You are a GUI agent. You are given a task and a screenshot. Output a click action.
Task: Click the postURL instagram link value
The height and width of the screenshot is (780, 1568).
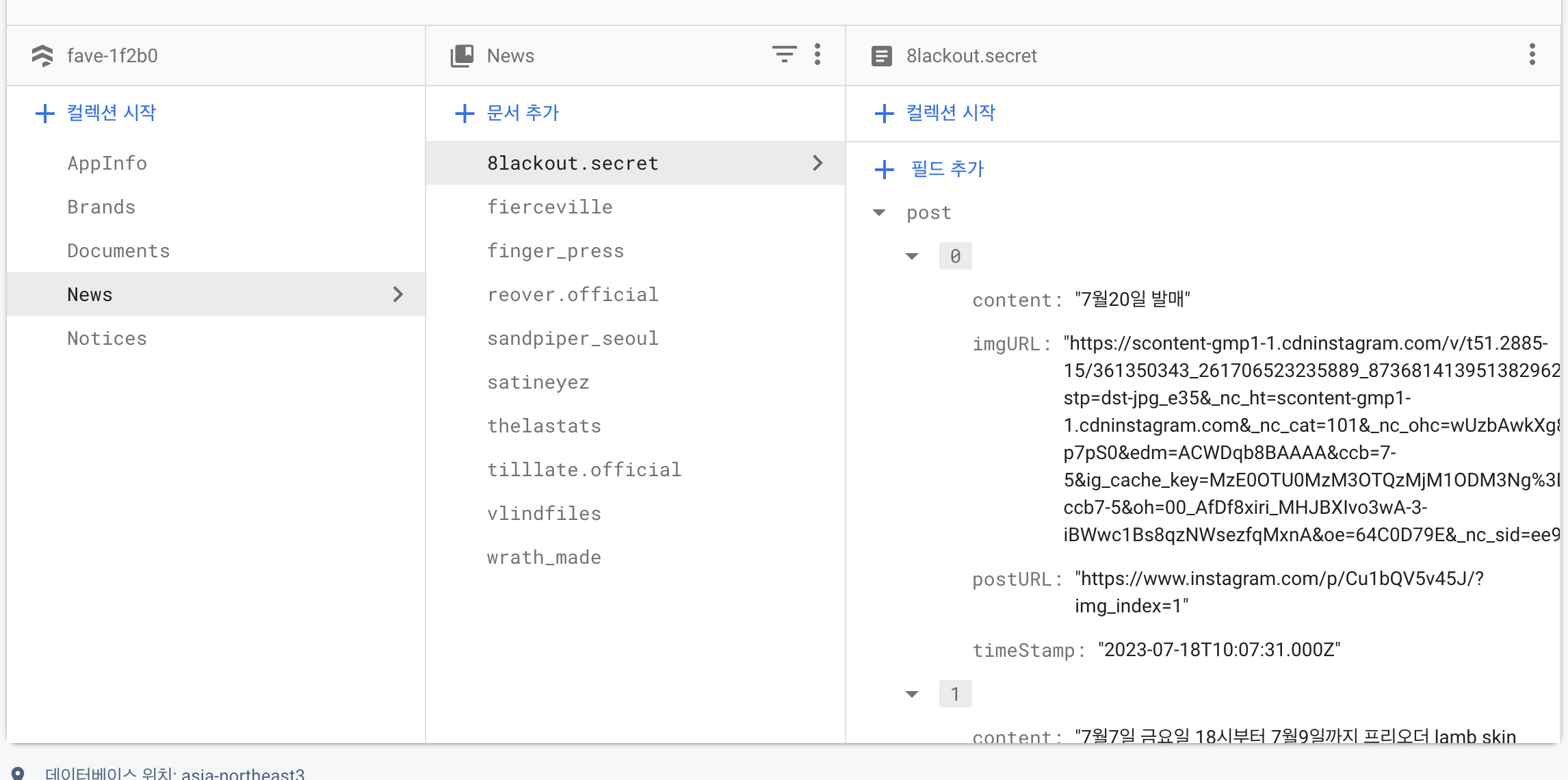[1278, 580]
